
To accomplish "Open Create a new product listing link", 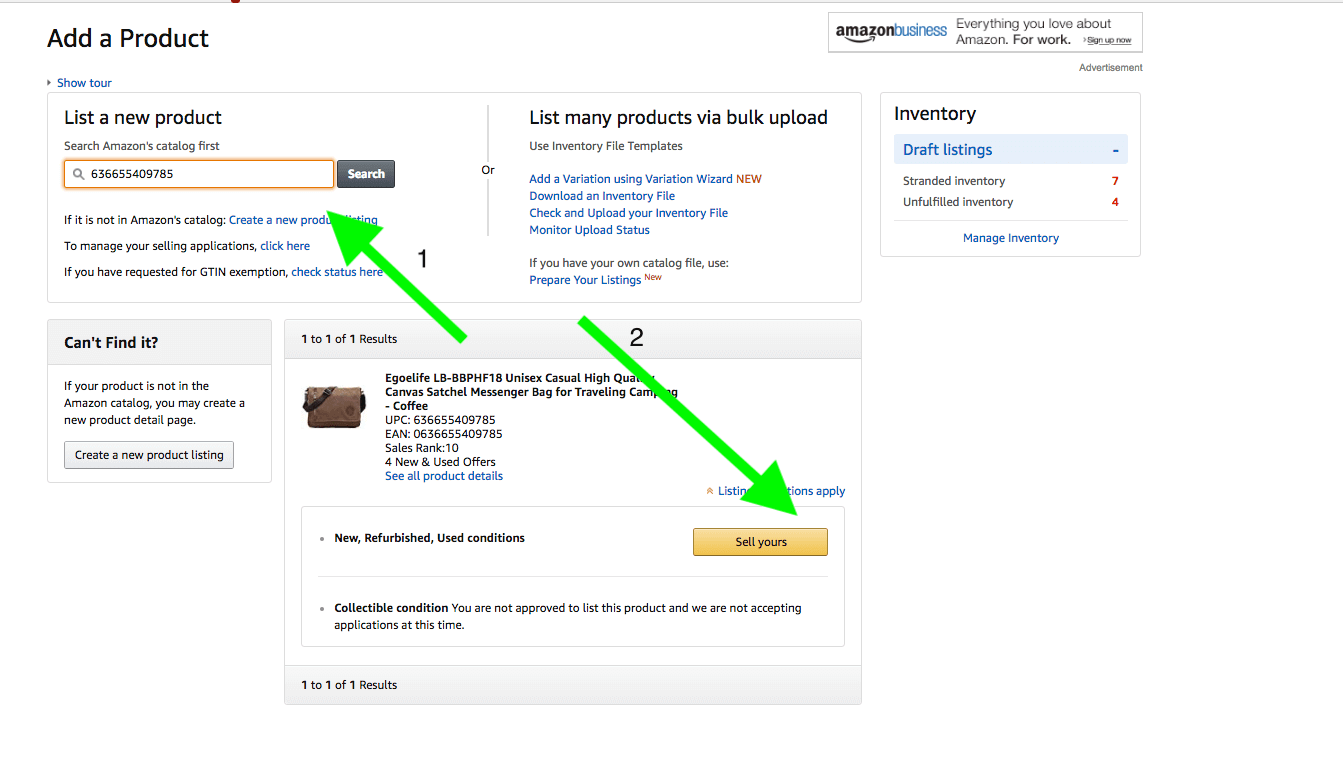I will tap(303, 220).
